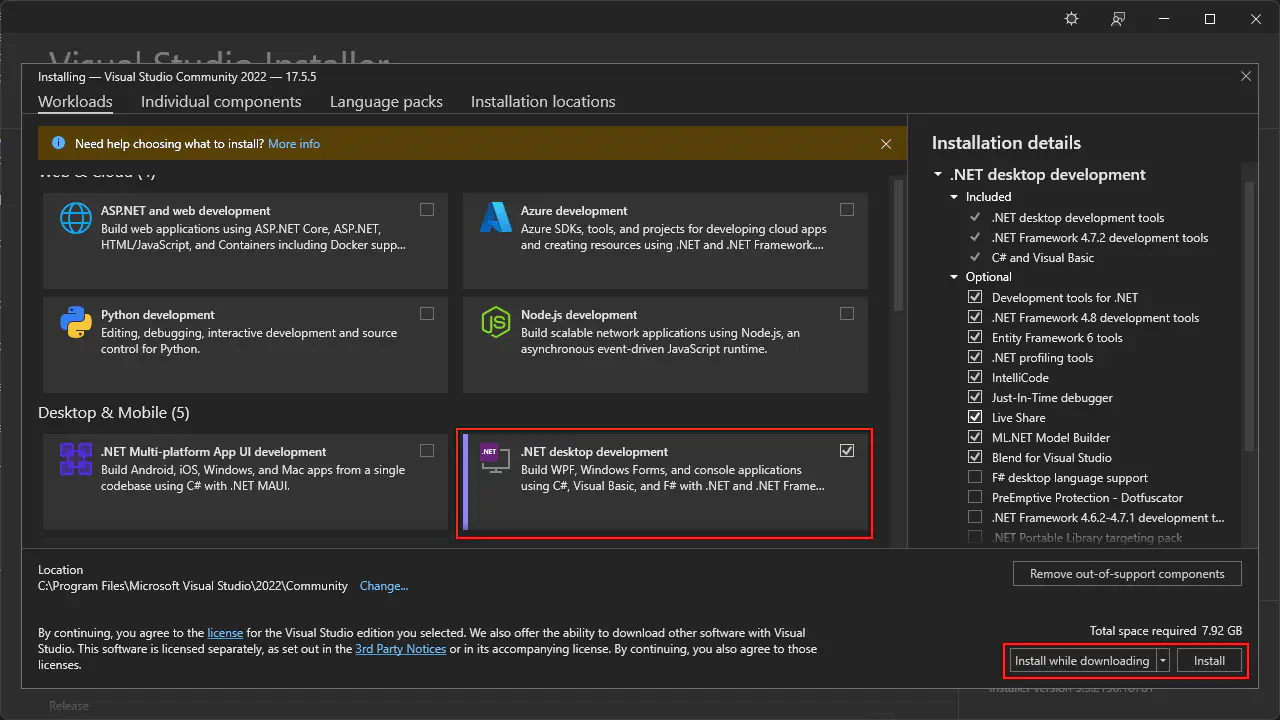Viewport: 1280px width, 720px height.
Task: Collapse the Optional components section
Action: pyautogui.click(x=954, y=277)
